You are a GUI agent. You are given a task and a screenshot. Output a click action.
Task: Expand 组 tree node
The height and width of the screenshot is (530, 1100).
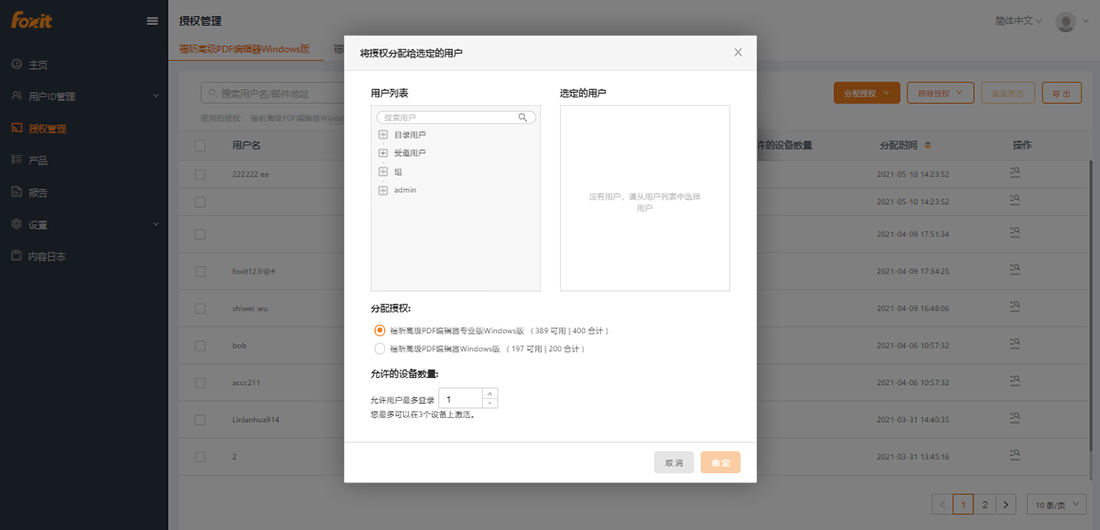(383, 171)
